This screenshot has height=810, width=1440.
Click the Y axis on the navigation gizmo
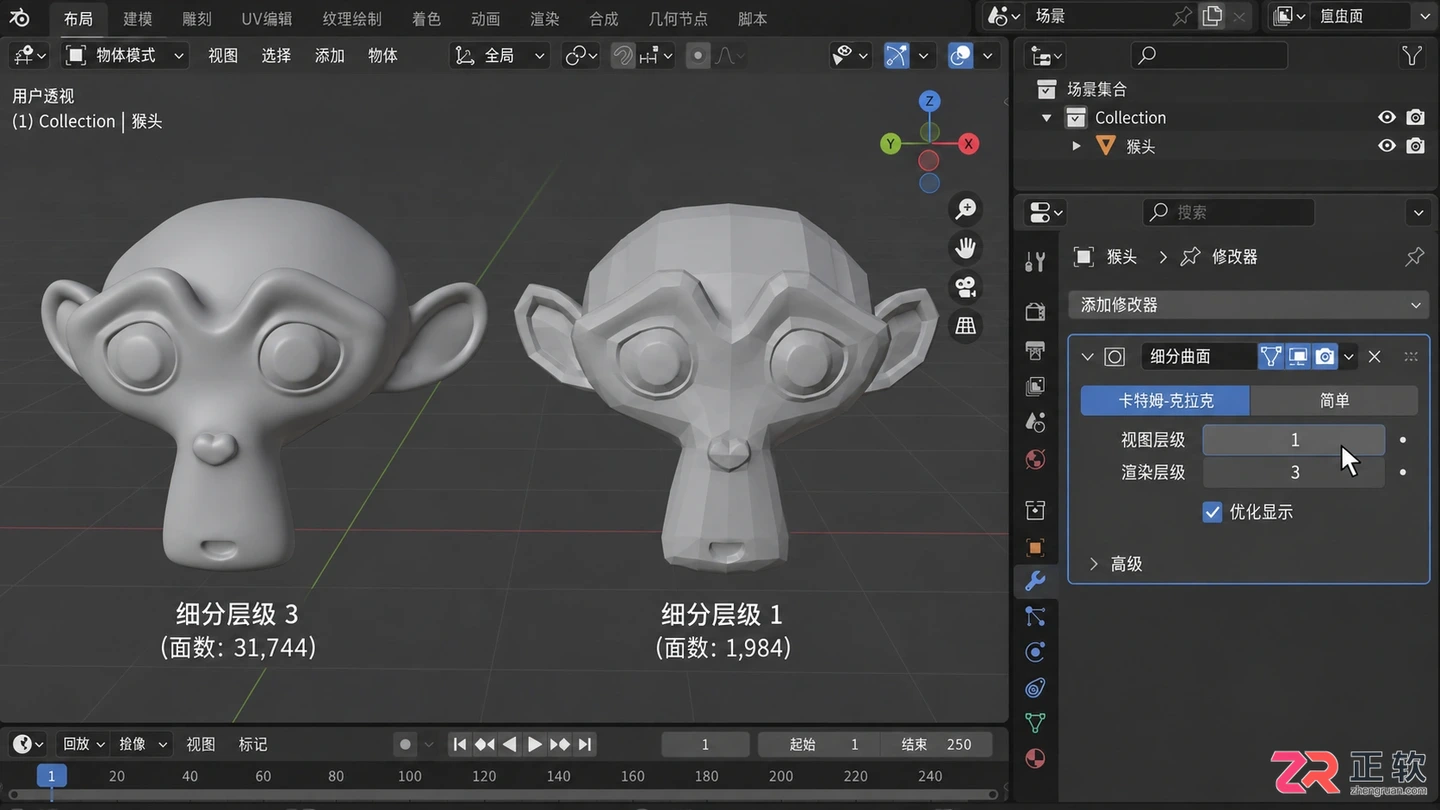click(x=890, y=145)
